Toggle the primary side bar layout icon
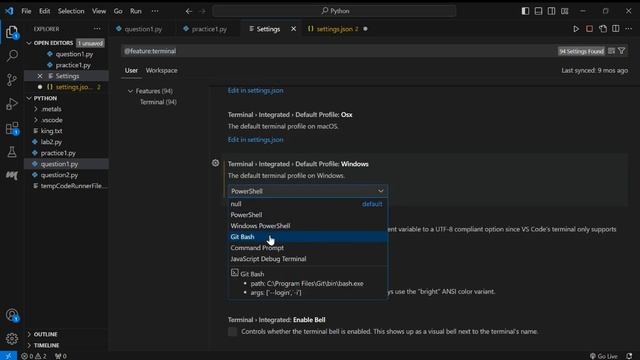This screenshot has width=640, height=360. (x=525, y=11)
